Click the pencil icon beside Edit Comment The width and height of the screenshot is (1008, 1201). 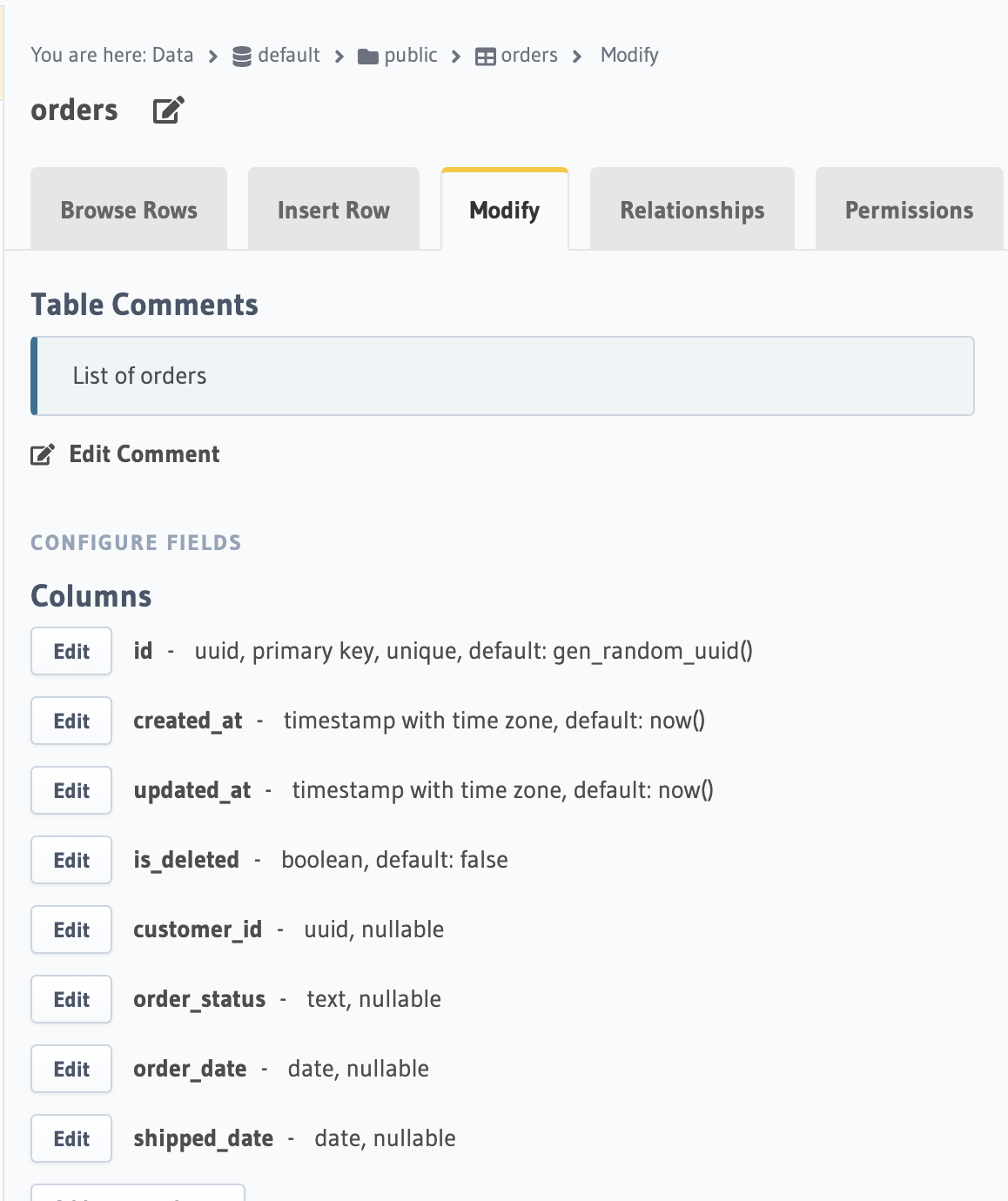click(43, 454)
